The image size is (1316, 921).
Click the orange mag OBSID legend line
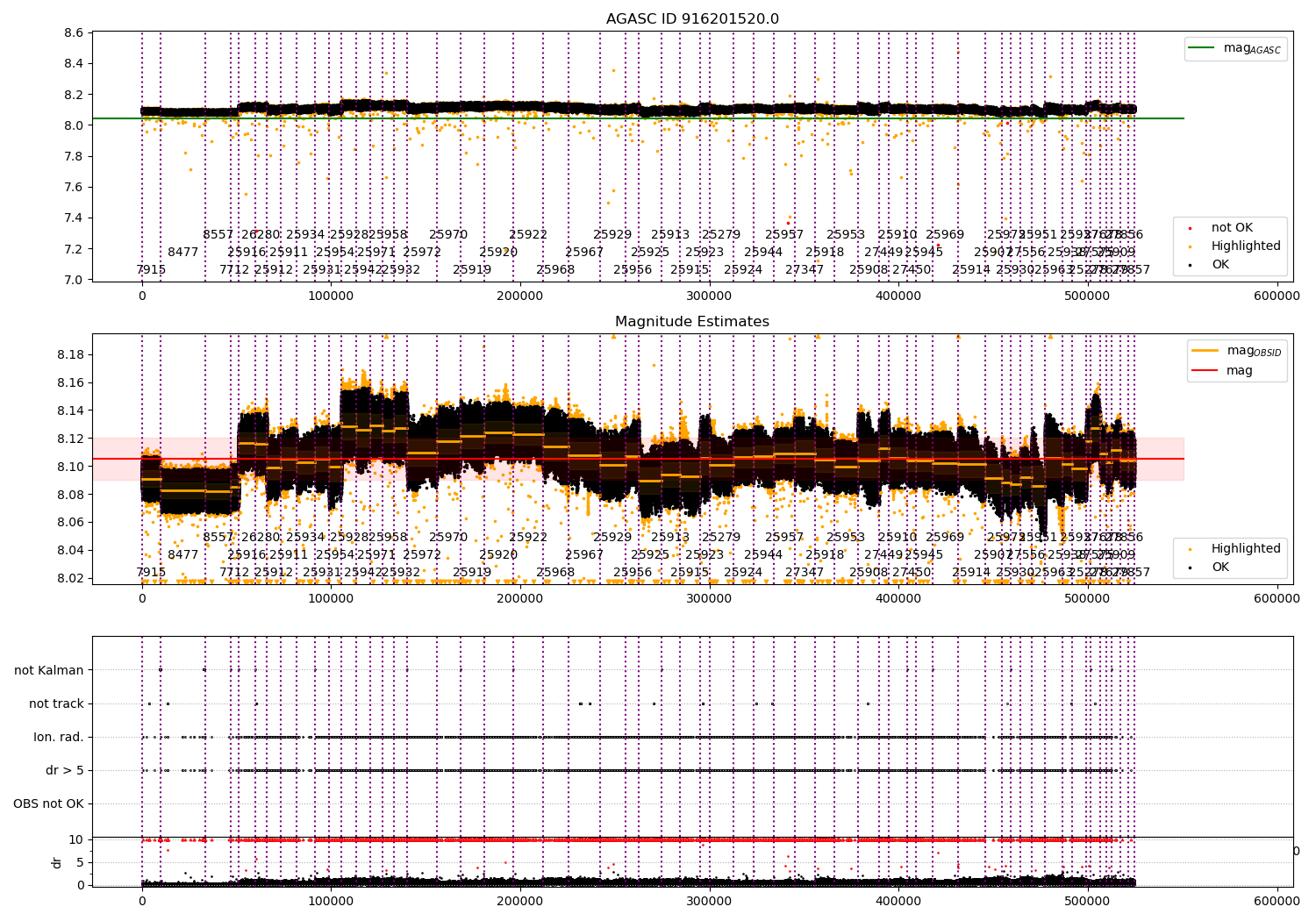(x=1205, y=350)
